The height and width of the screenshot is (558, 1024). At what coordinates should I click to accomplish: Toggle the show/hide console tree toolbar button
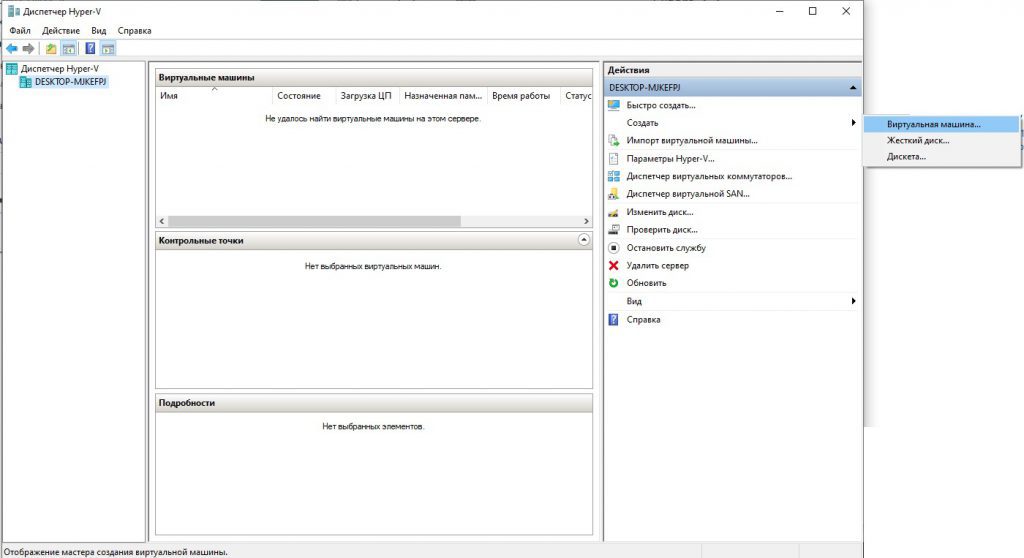pos(69,48)
